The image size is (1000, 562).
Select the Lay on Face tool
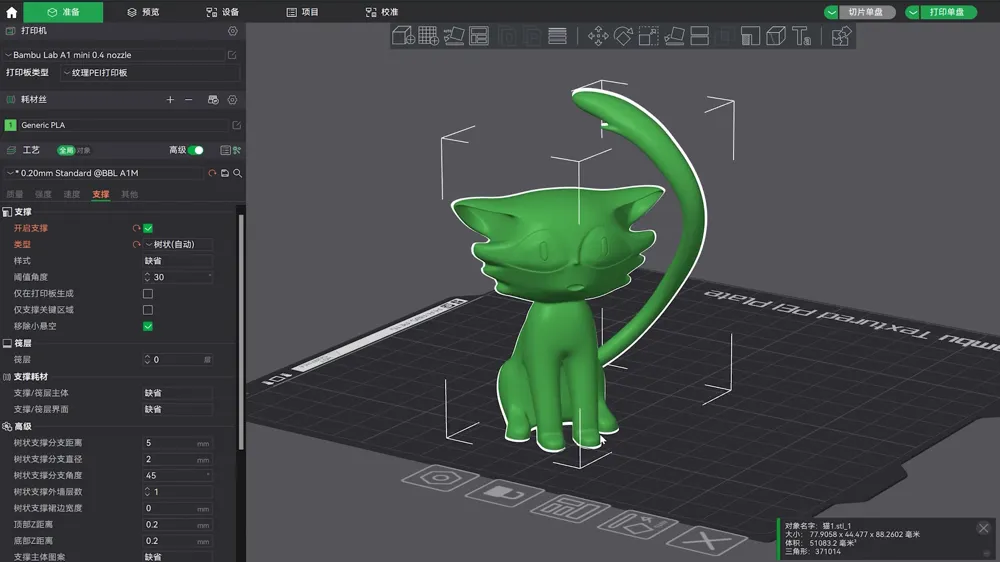point(674,36)
